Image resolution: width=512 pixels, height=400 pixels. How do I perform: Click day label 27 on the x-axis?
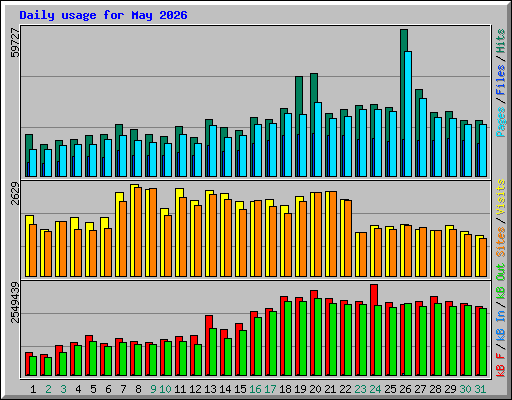pyautogui.click(x=420, y=389)
